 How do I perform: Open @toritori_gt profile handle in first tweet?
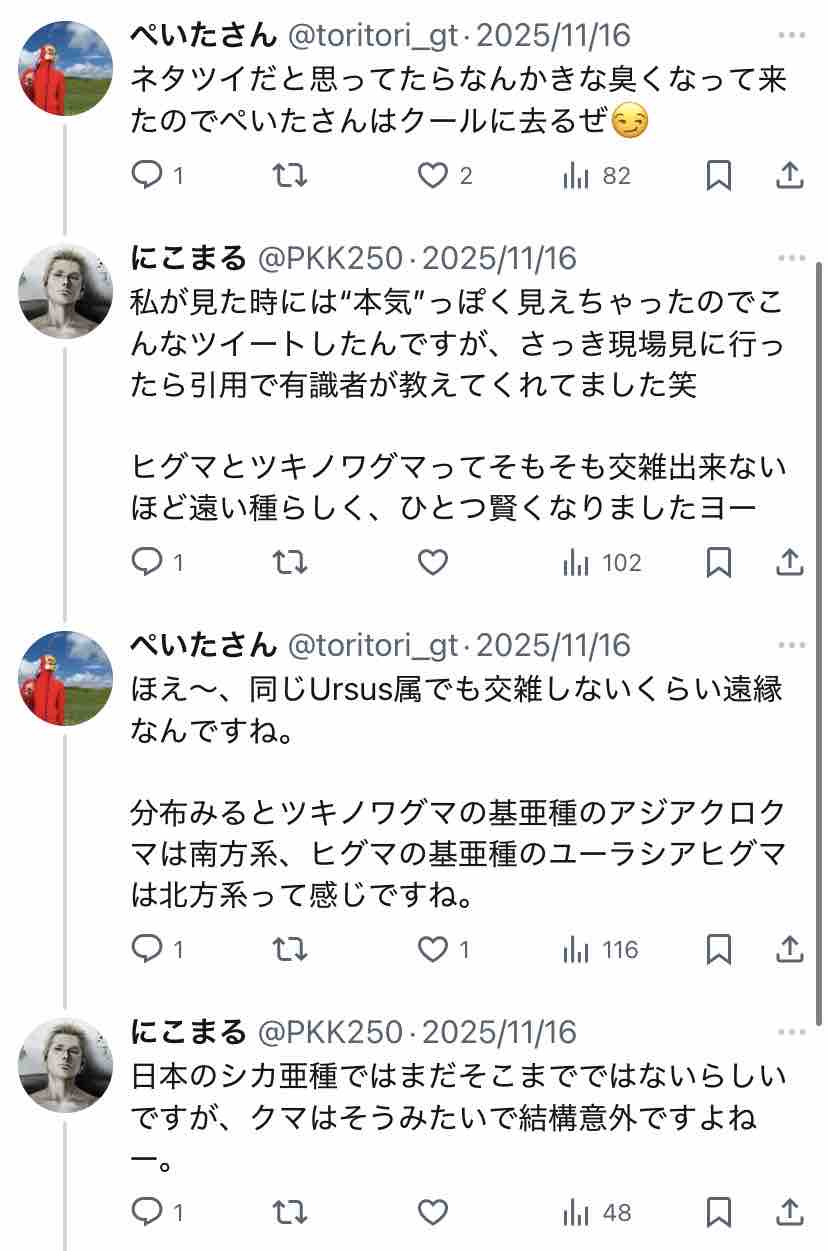coord(372,37)
